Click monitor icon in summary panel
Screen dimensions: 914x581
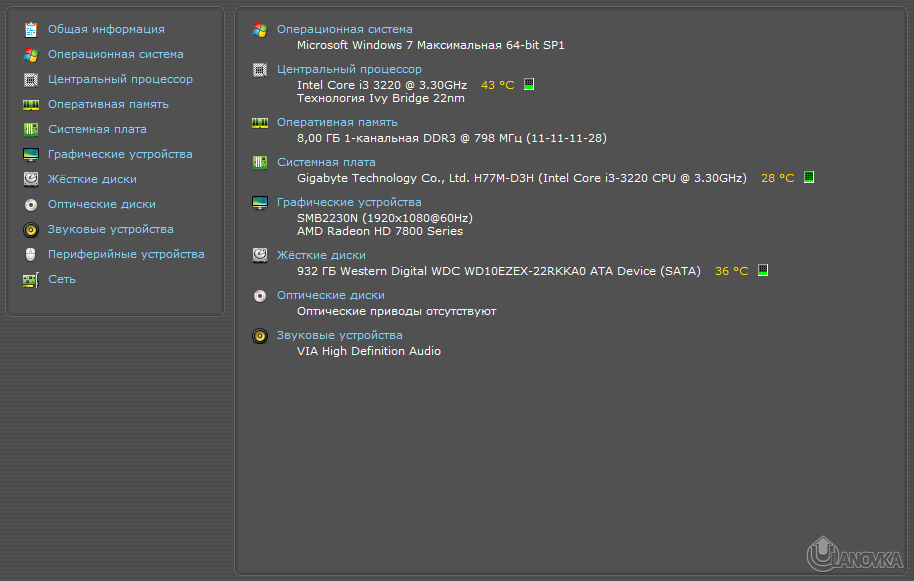260,203
